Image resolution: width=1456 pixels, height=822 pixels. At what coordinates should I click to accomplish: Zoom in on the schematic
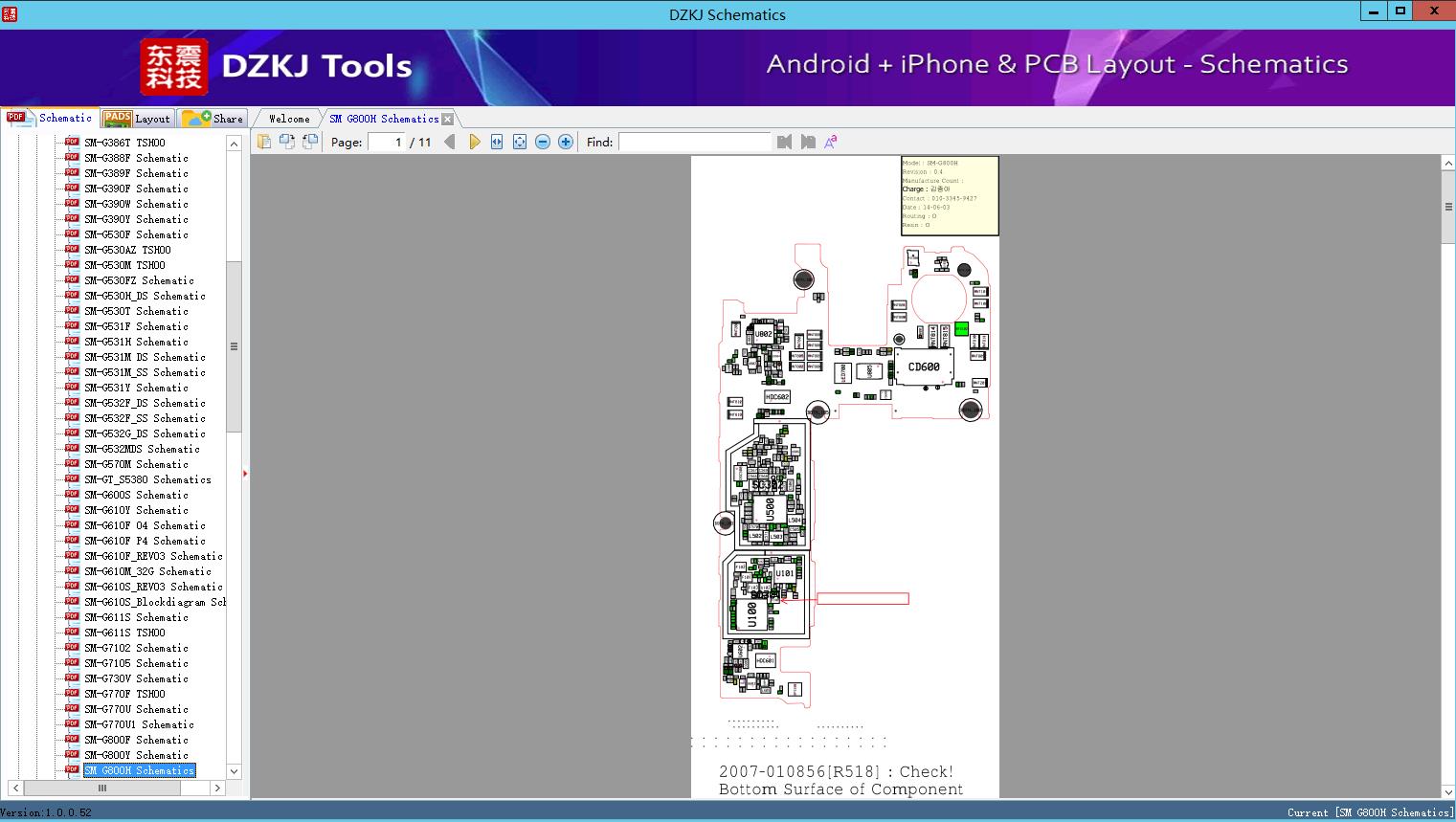click(x=566, y=142)
